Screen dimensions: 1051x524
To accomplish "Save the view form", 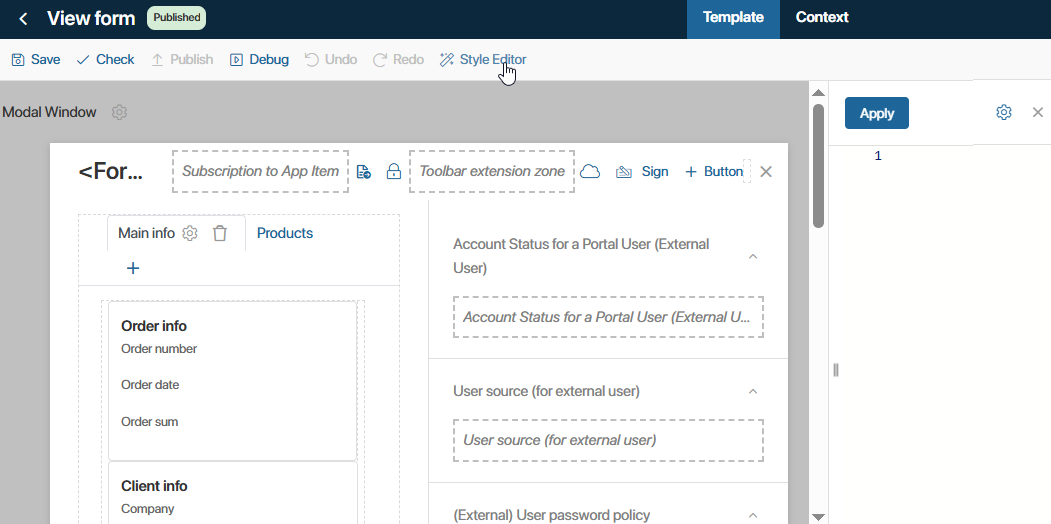I will (x=36, y=60).
